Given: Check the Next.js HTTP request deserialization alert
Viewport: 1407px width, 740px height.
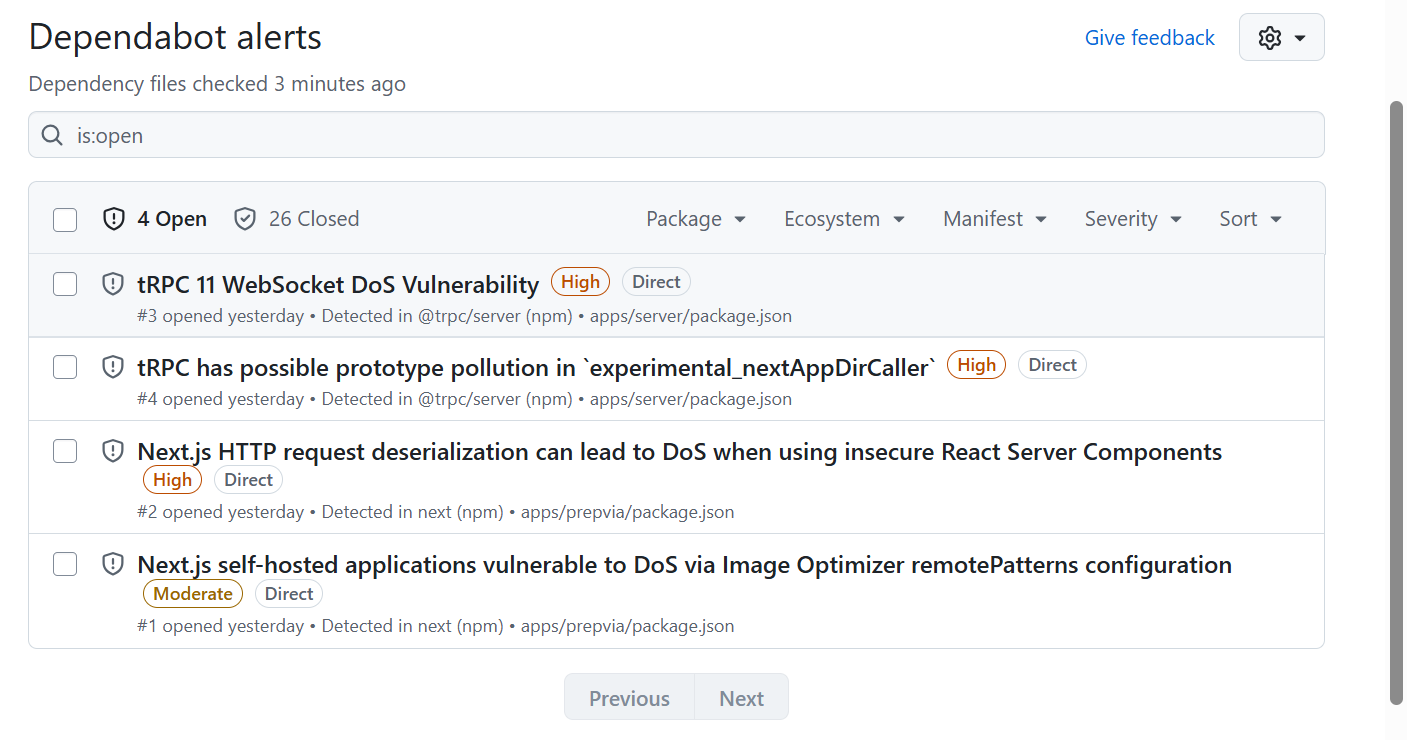Looking at the screenshot, I should (65, 451).
